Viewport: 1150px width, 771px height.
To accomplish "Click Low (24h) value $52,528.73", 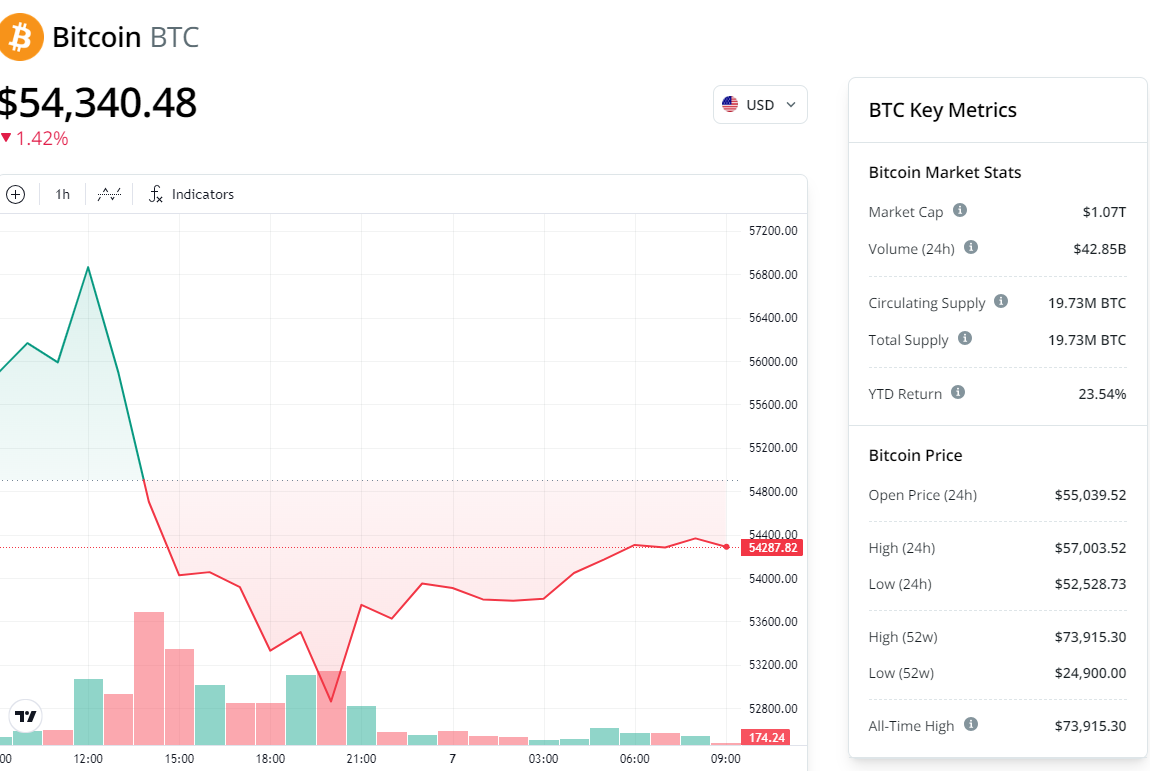I will click(x=1090, y=585).
